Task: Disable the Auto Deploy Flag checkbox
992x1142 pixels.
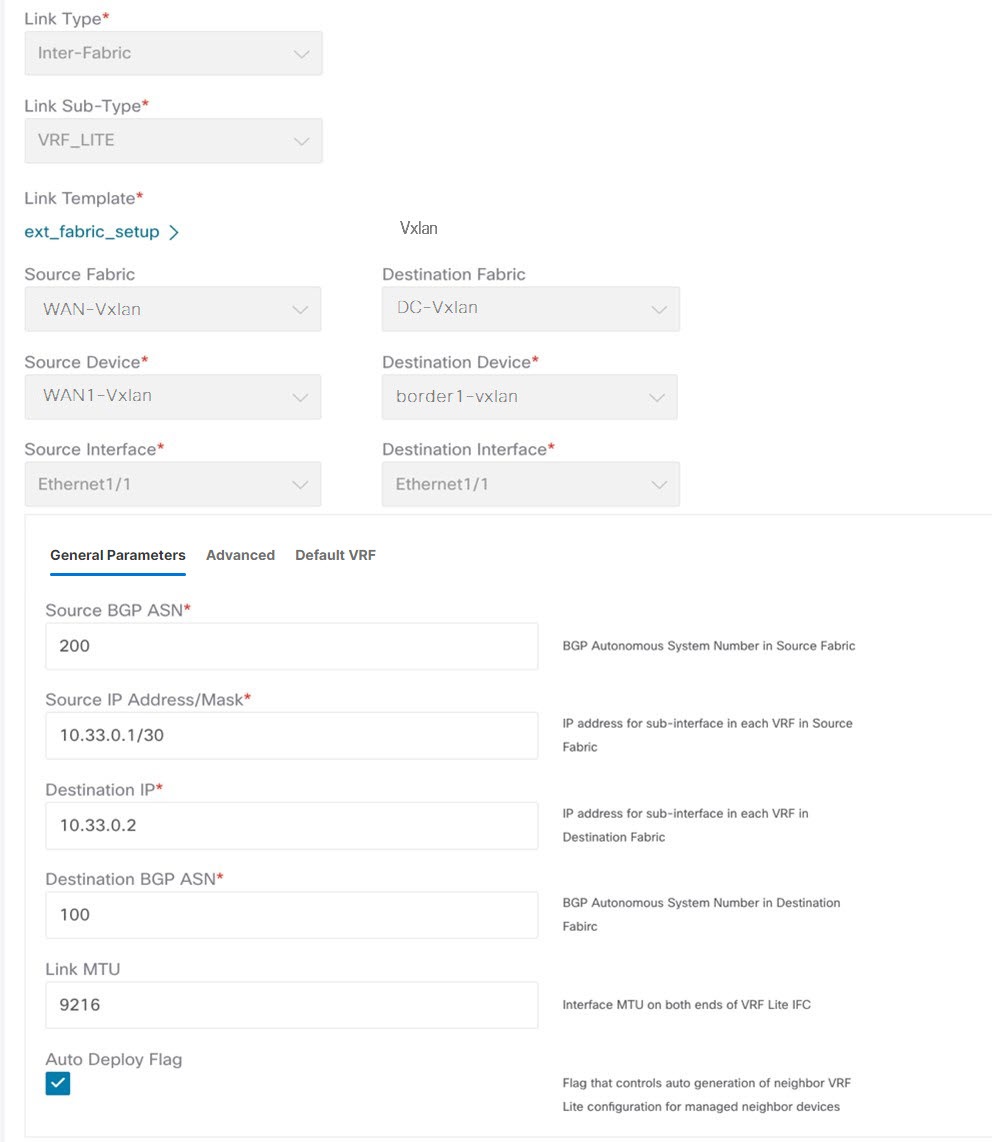Action: click(57, 1083)
